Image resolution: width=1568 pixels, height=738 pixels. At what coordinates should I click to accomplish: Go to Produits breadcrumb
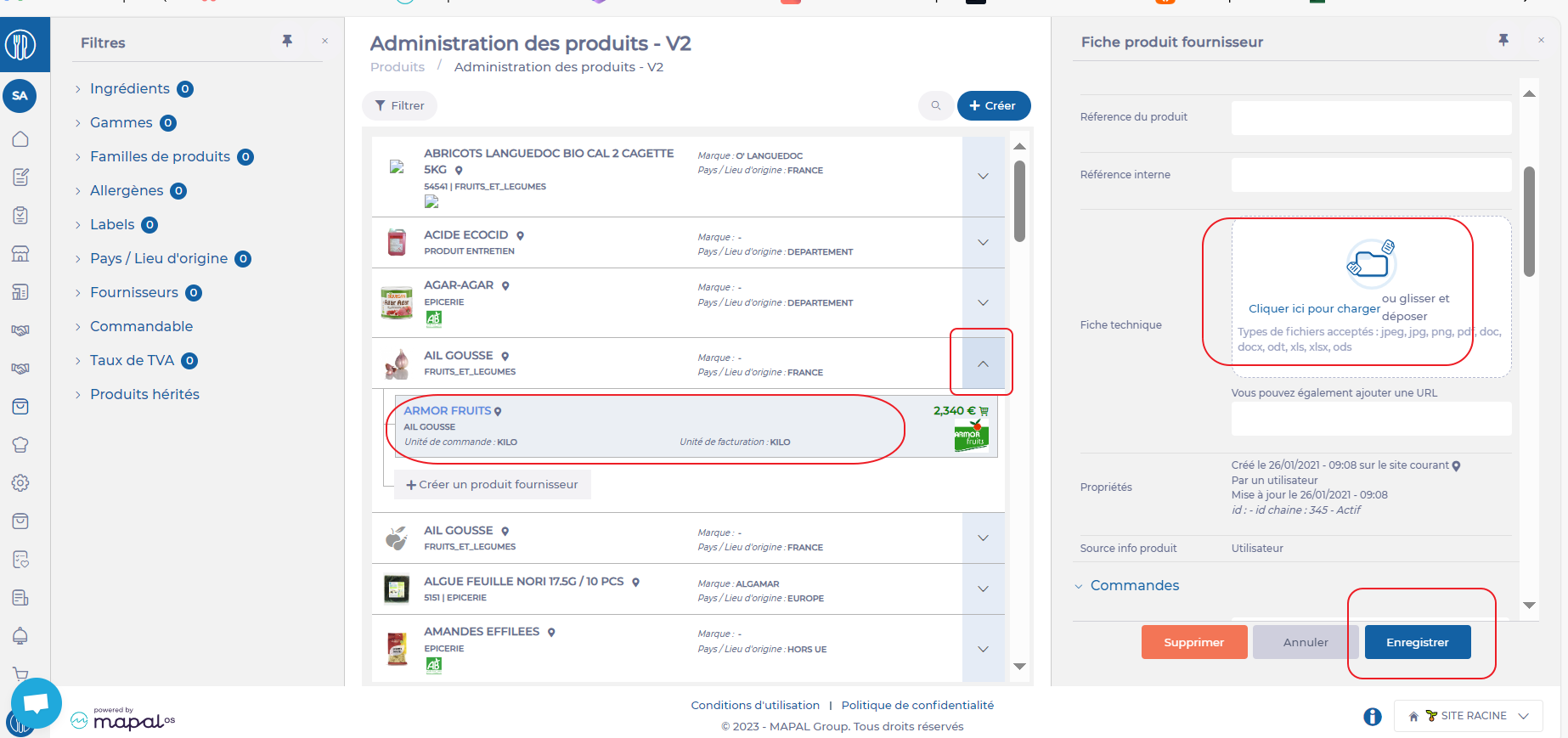[x=397, y=67]
